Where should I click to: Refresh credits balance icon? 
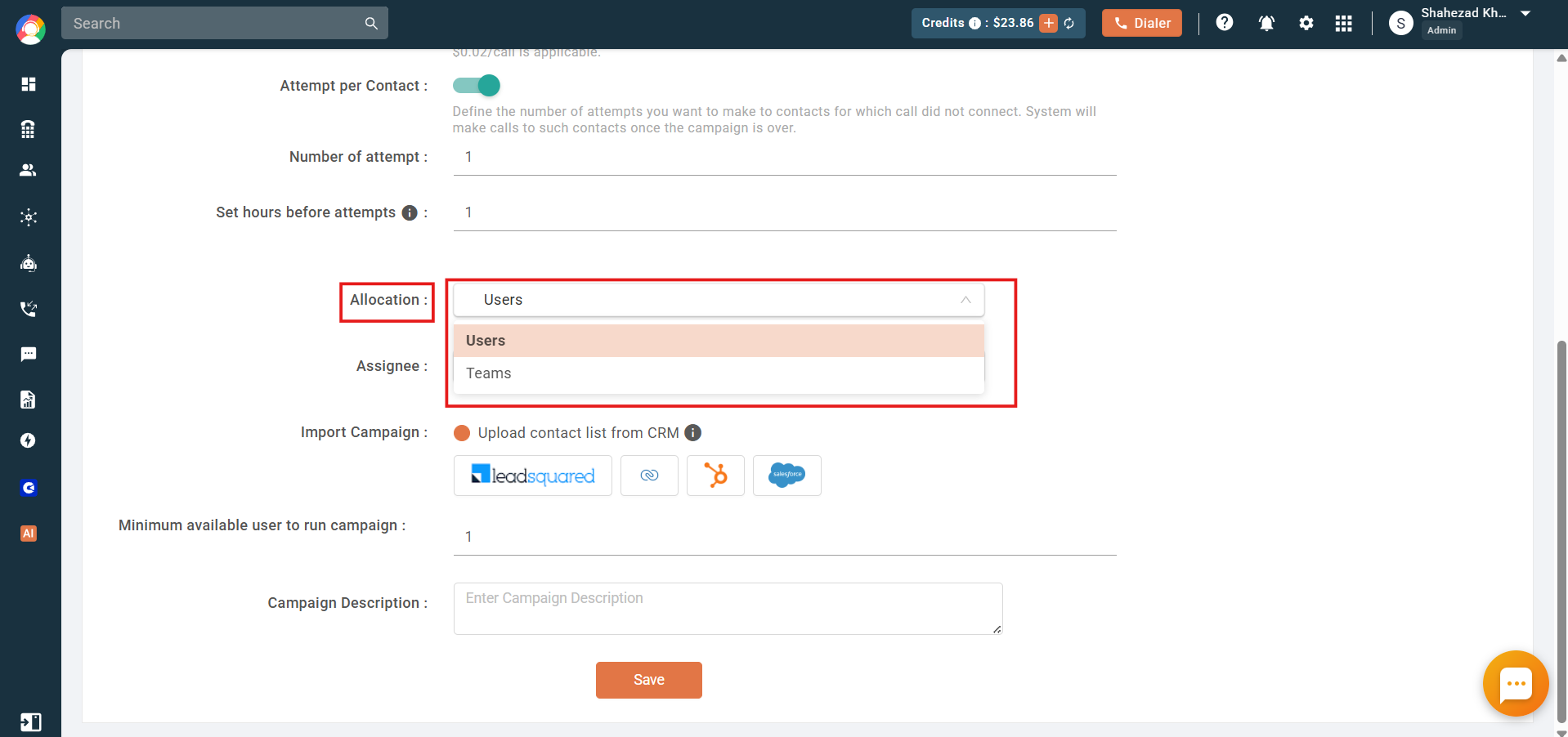point(1069,23)
